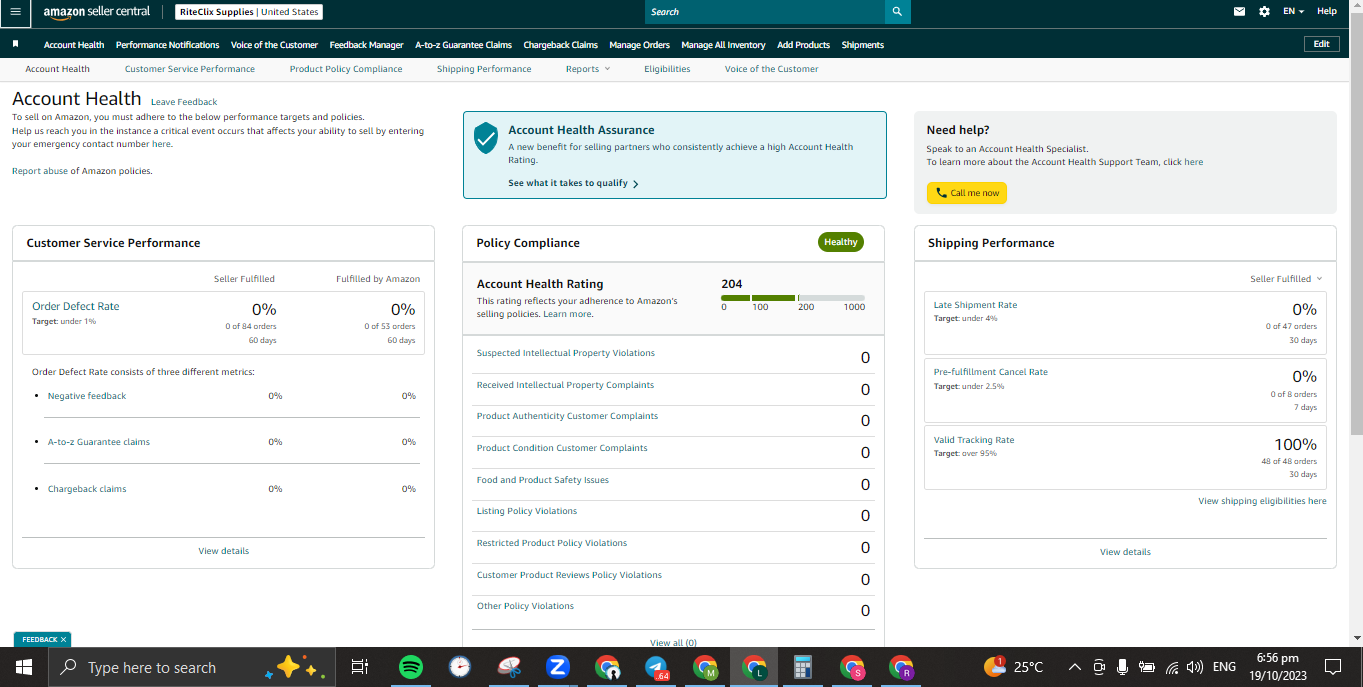Click the green Healthy status badge

[840, 242]
